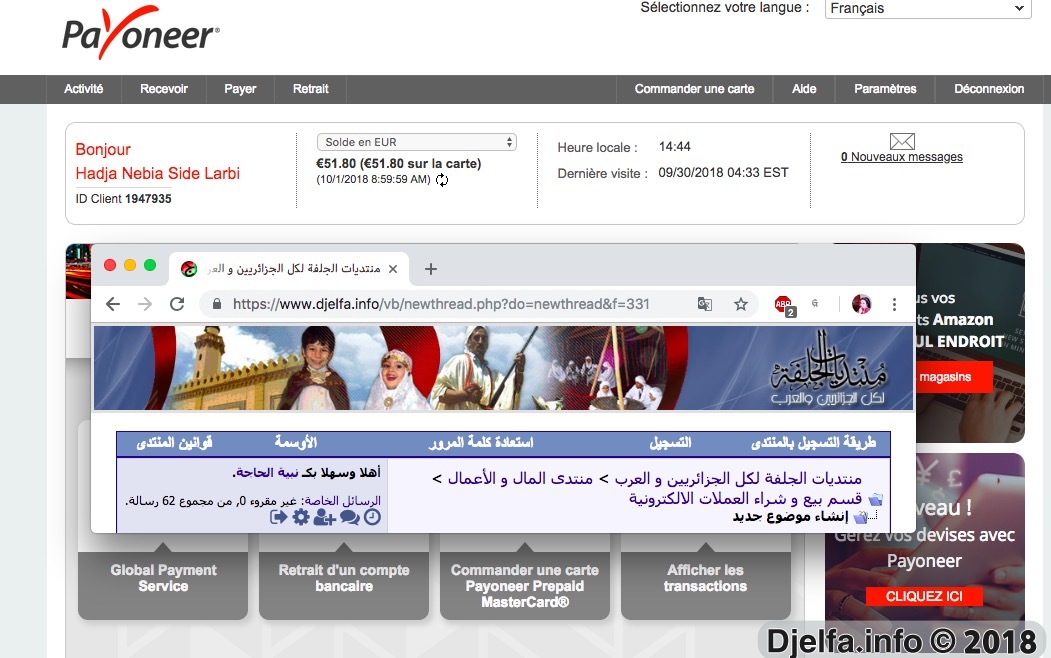The width and height of the screenshot is (1051, 658).
Task: Open the التسجيل registration link
Action: [x=670, y=443]
